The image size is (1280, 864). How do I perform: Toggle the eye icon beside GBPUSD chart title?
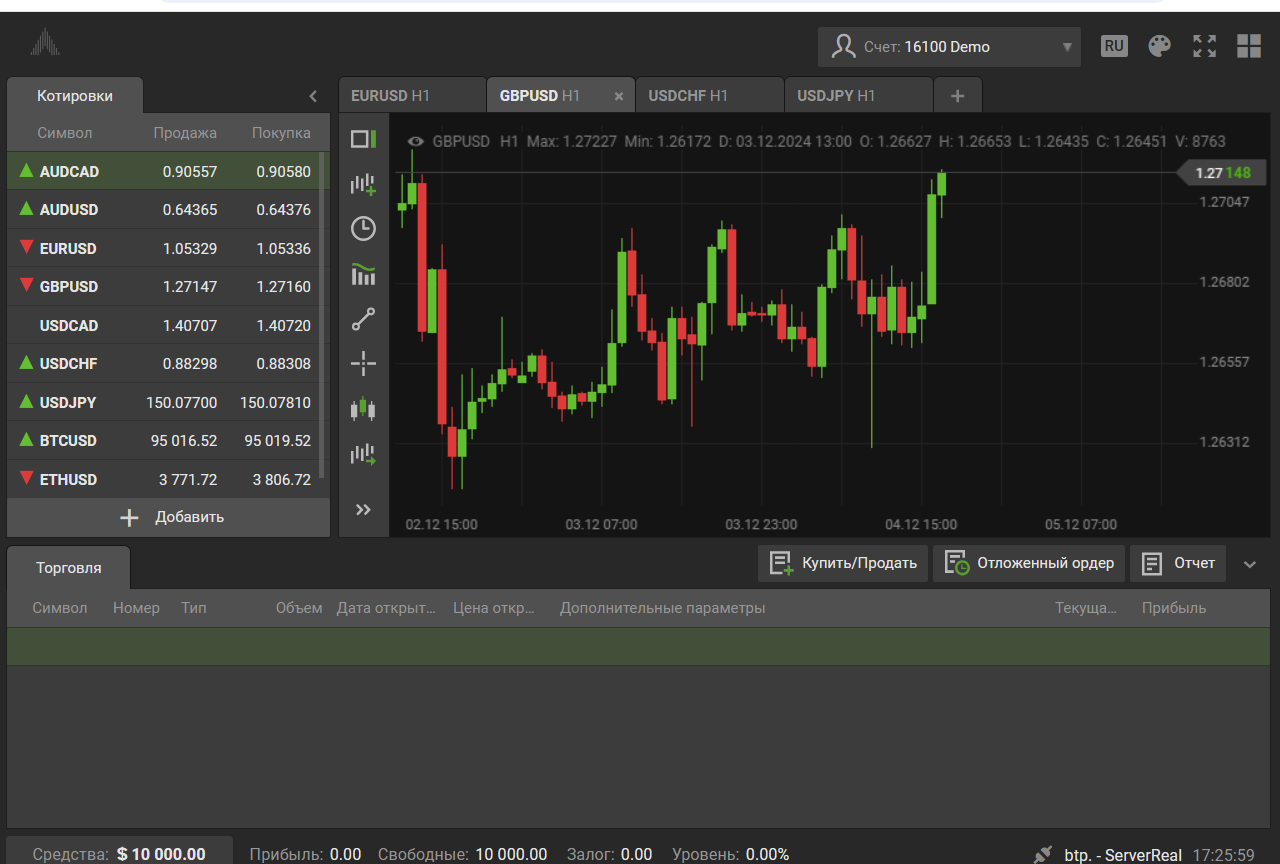[x=416, y=142]
